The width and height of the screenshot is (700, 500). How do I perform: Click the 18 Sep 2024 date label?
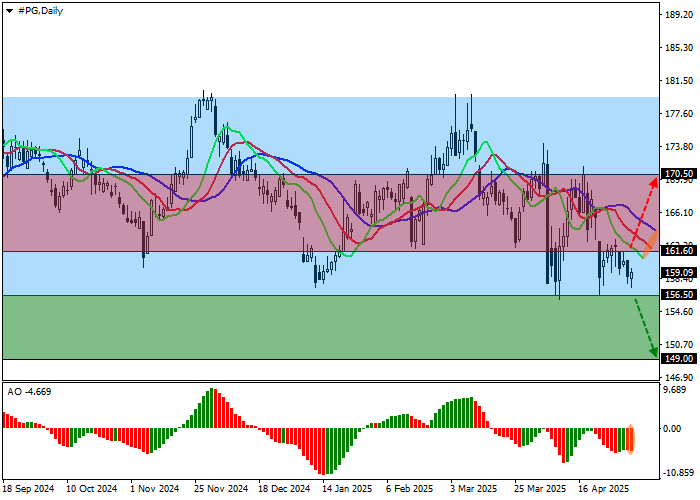click(30, 489)
